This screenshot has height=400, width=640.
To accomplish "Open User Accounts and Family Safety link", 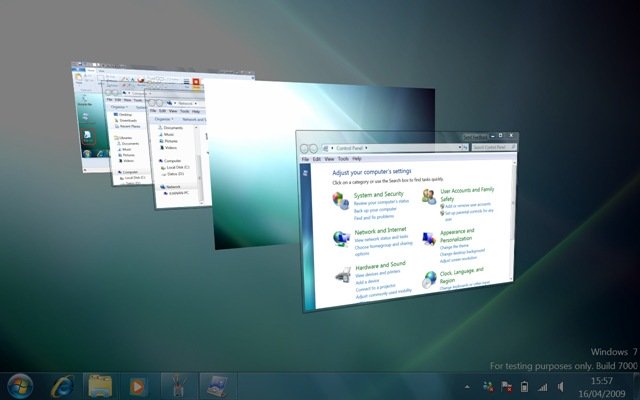I will point(467,194).
